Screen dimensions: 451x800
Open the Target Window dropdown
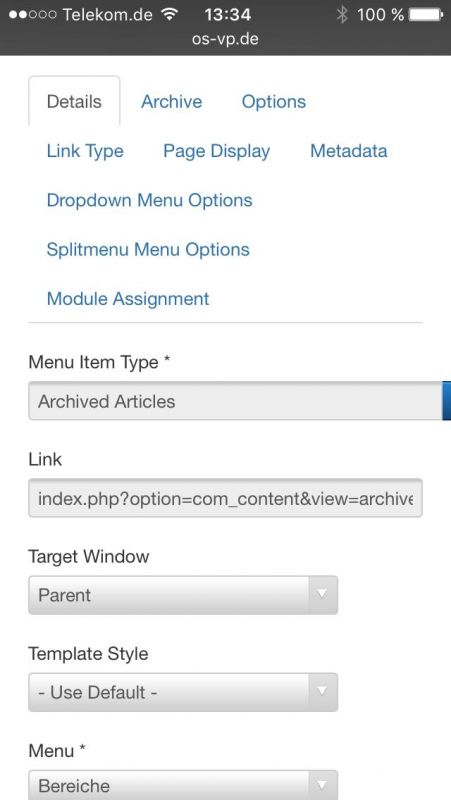[183, 595]
